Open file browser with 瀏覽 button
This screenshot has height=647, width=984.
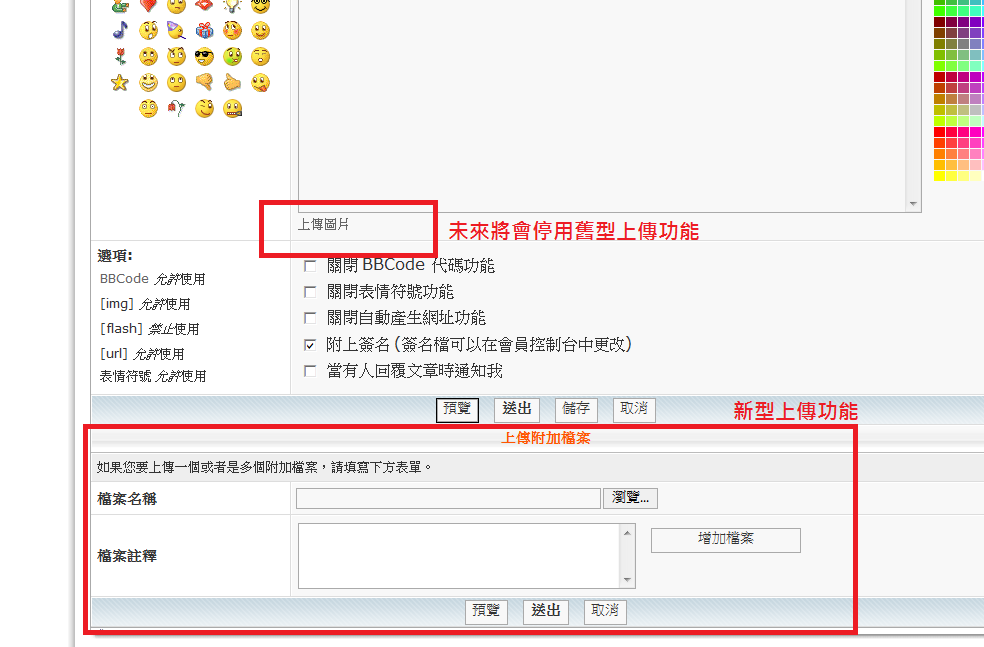[x=630, y=498]
